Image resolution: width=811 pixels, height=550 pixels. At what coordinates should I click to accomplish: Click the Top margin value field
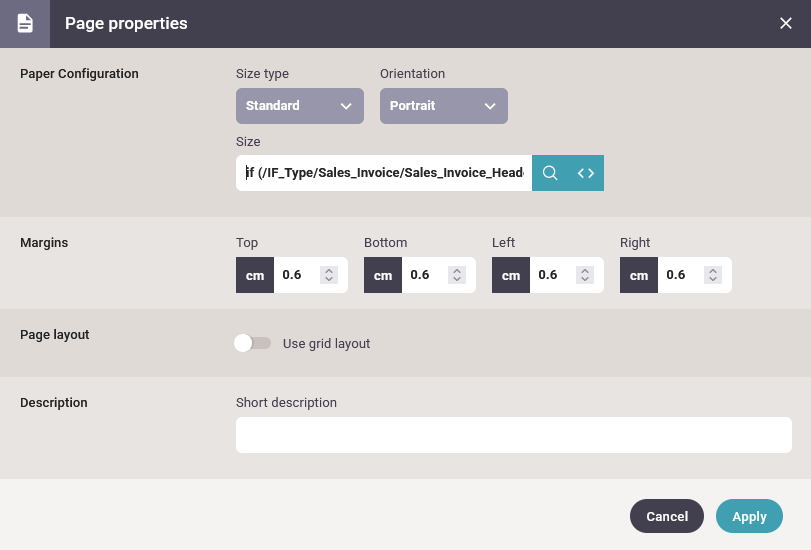297,275
